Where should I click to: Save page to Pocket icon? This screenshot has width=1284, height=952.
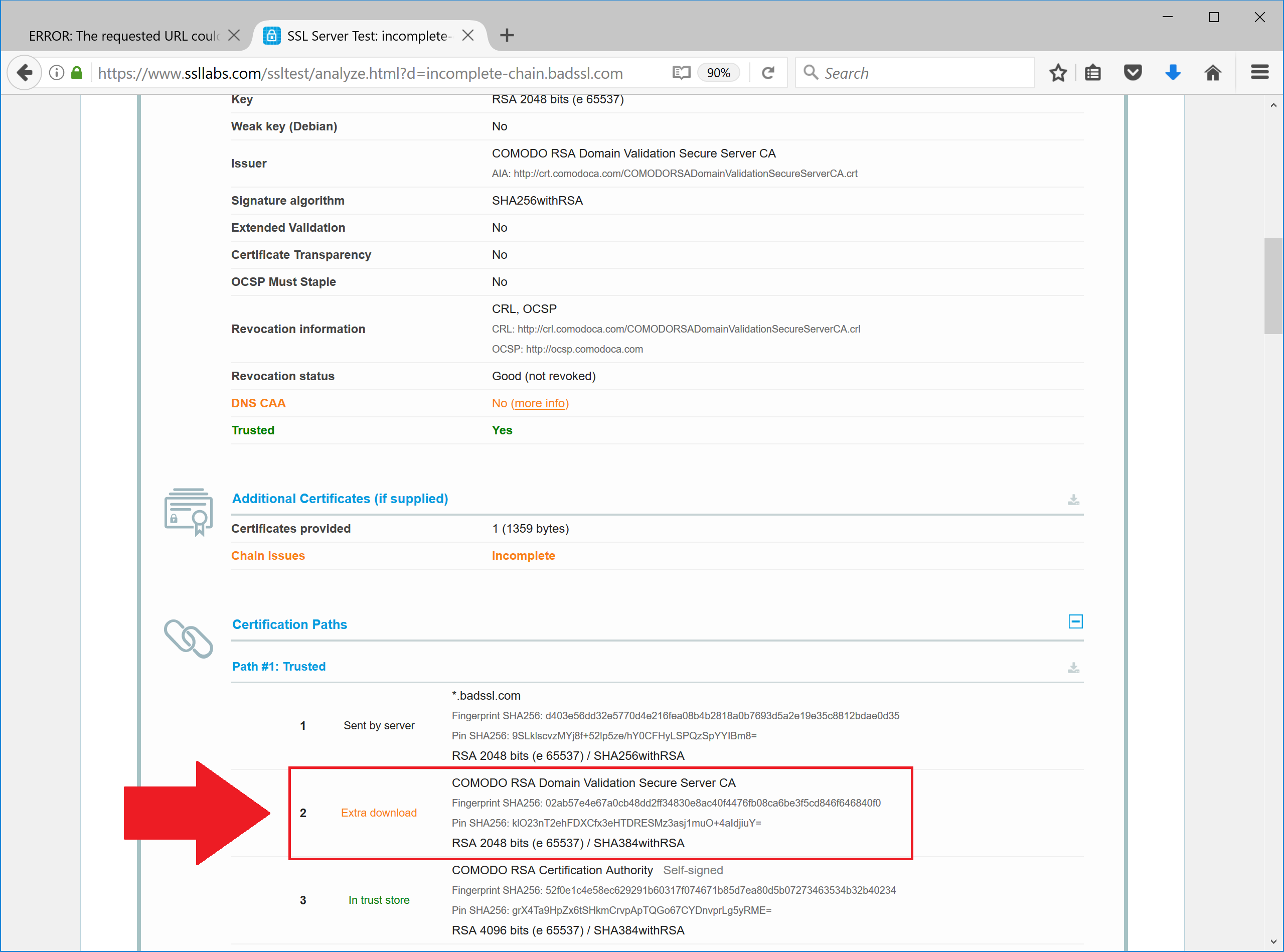(1133, 73)
